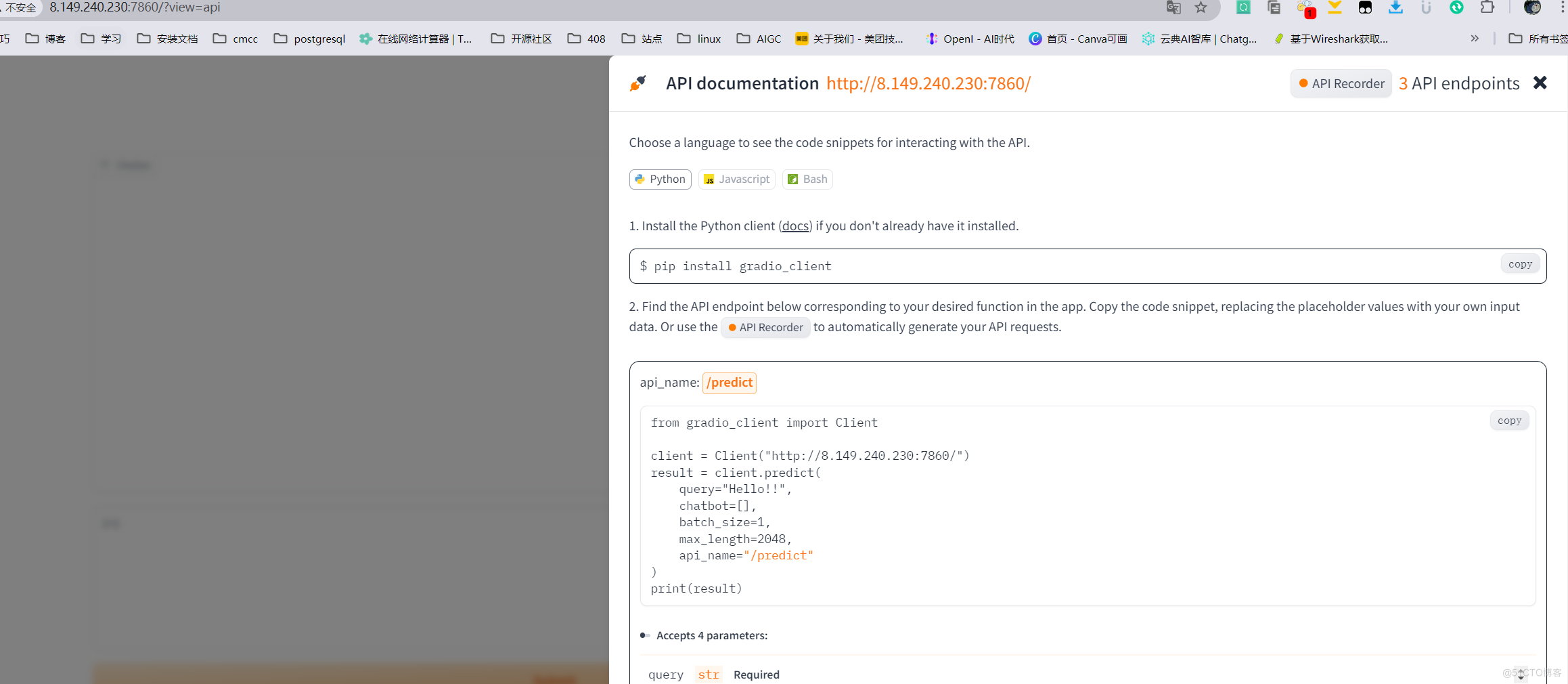Open the linux bookmark folder
This screenshot has width=1568, height=684.
point(700,39)
